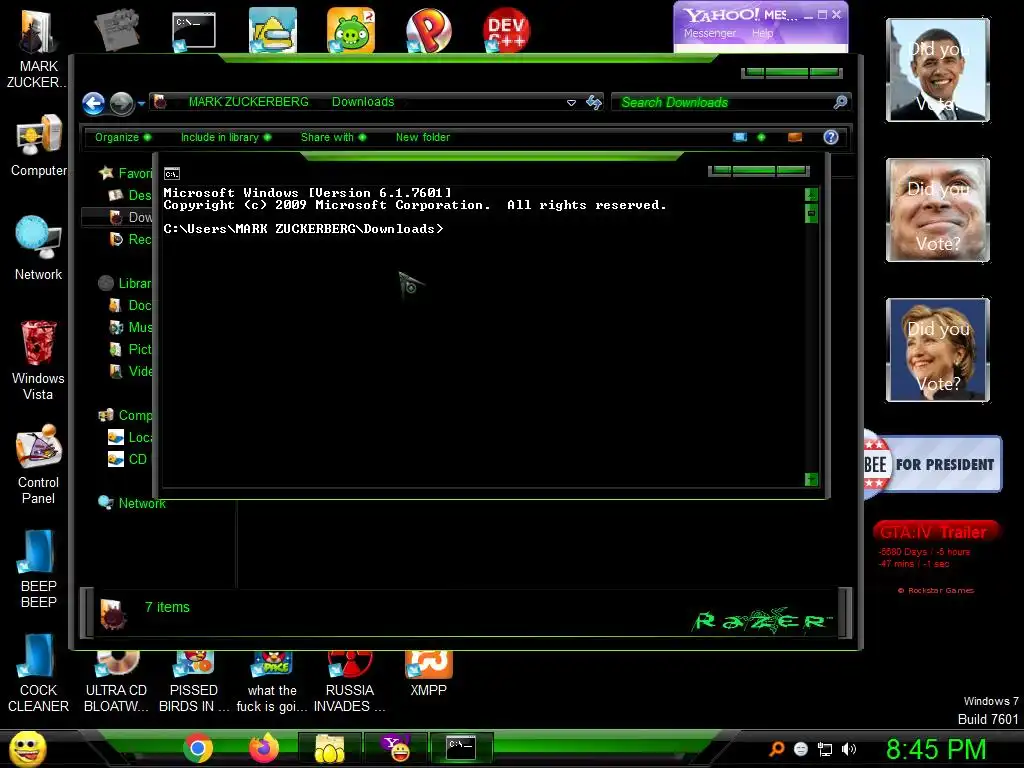Viewport: 1024px width, 768px height.
Task: Select Music library in navigation pane
Action: tap(130, 327)
